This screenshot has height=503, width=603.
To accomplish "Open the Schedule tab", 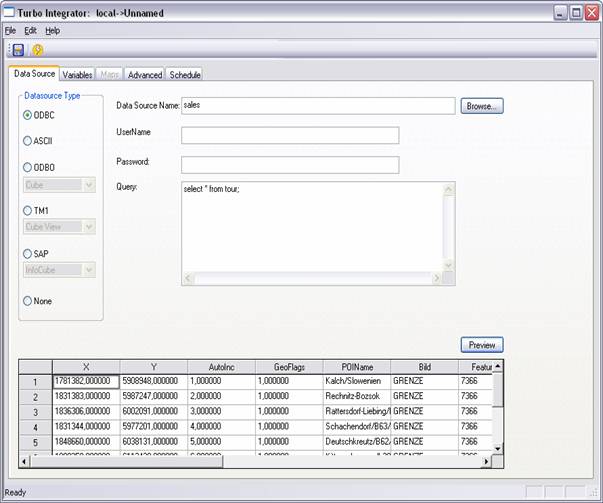I will [x=185, y=75].
